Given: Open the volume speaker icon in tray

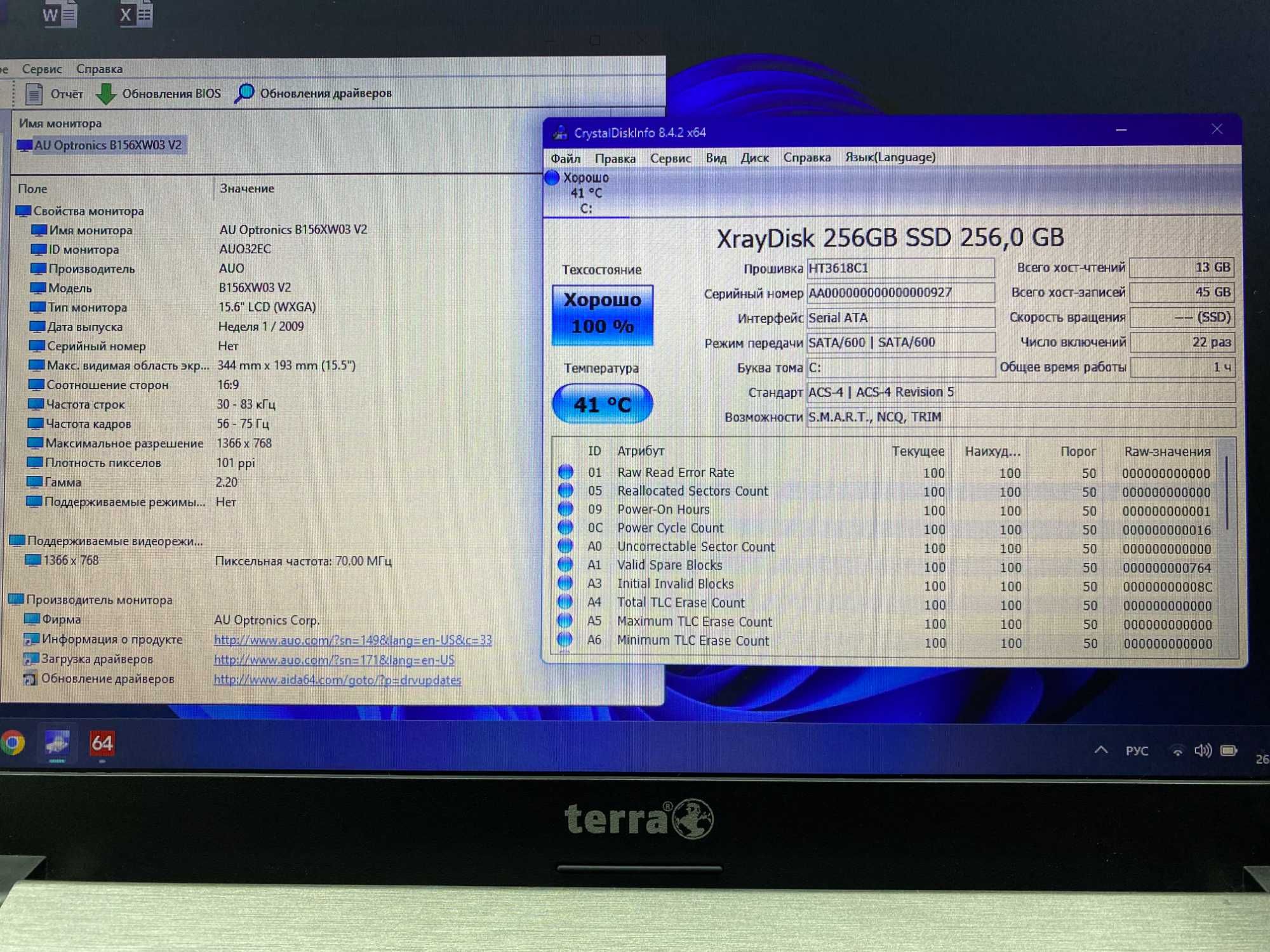Looking at the screenshot, I should (x=1203, y=751).
